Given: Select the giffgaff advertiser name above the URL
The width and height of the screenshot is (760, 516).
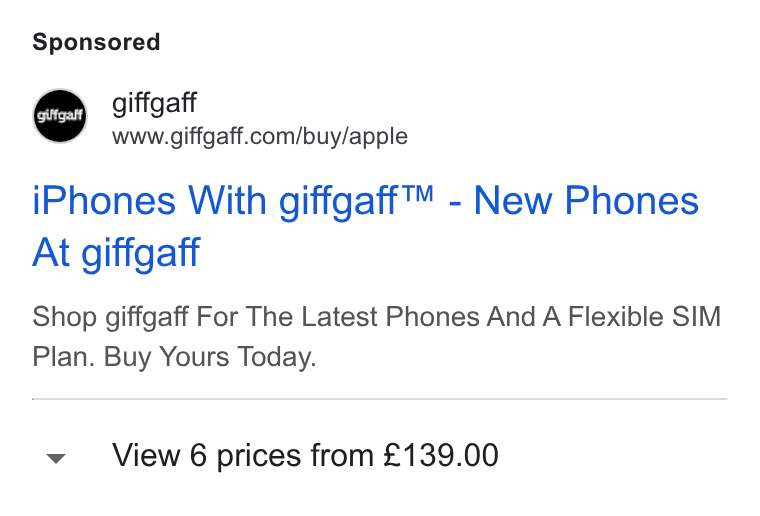Looking at the screenshot, I should coord(154,103).
